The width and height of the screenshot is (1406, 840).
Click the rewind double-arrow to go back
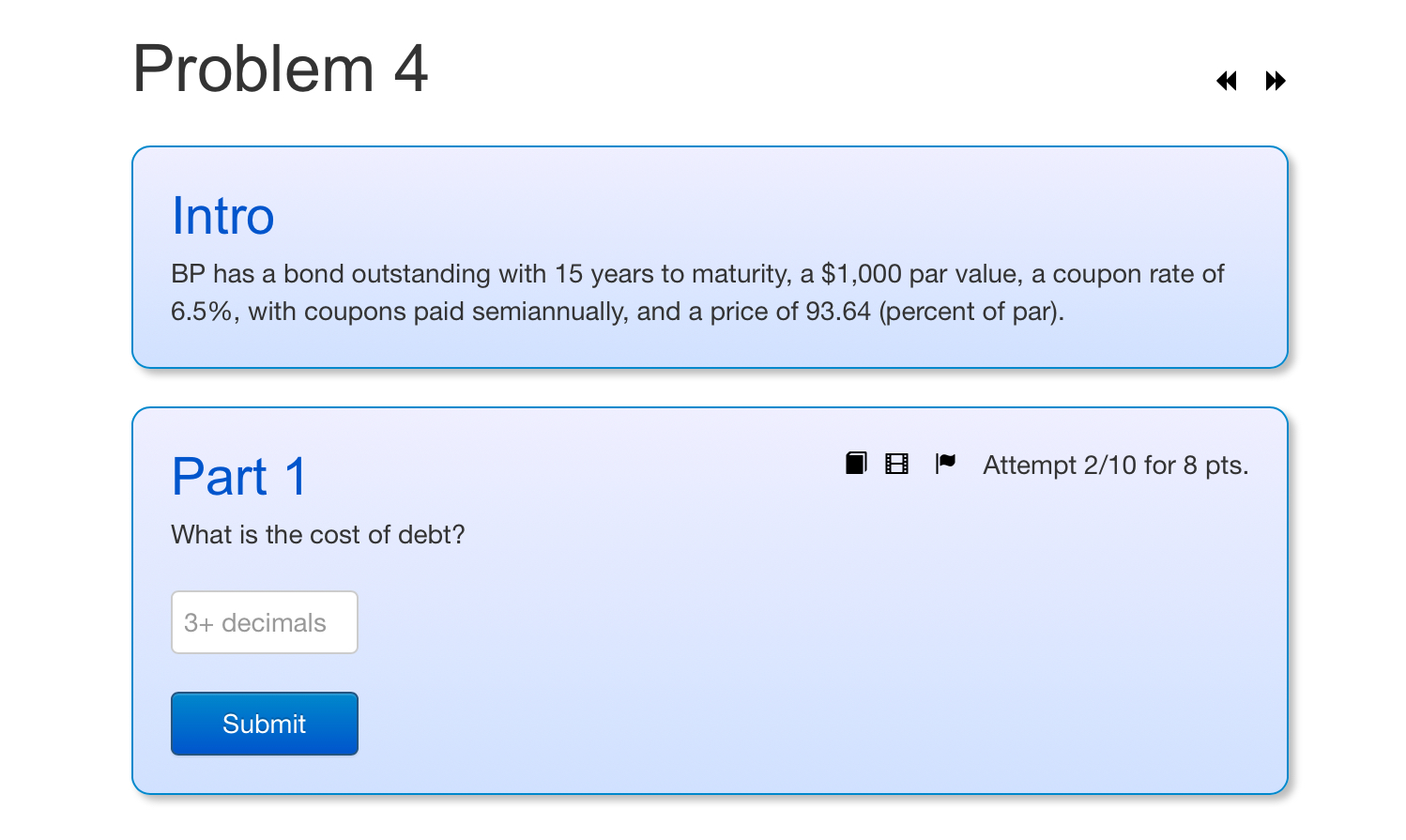click(x=1226, y=82)
